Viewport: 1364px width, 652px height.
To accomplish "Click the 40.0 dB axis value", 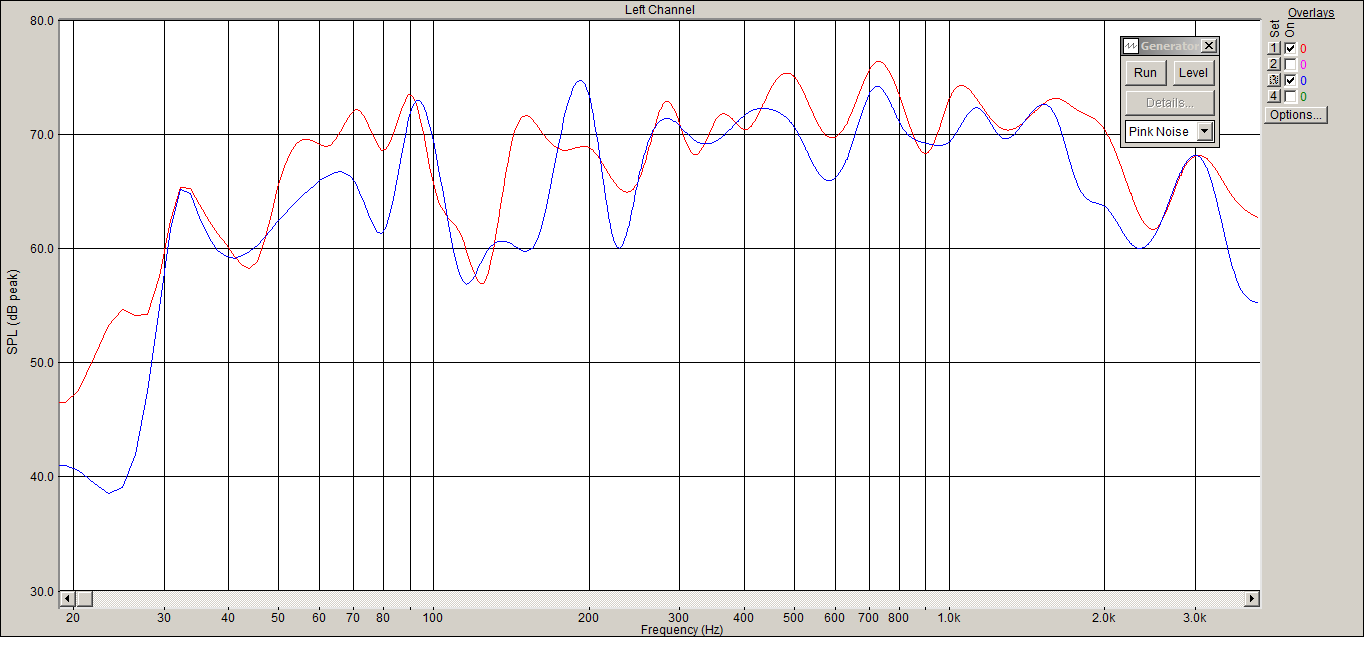I will [x=41, y=476].
